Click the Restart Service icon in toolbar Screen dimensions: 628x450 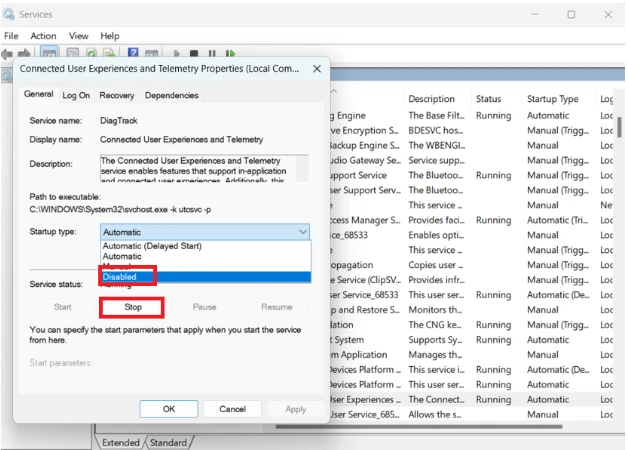point(230,53)
